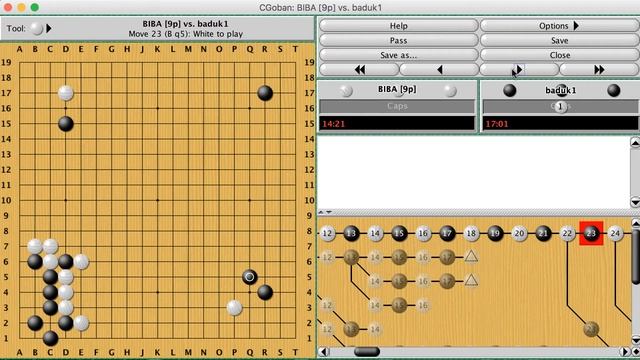The image size is (640, 360).
Task: Jump to game end with double-right arrow
Action: [599, 70]
